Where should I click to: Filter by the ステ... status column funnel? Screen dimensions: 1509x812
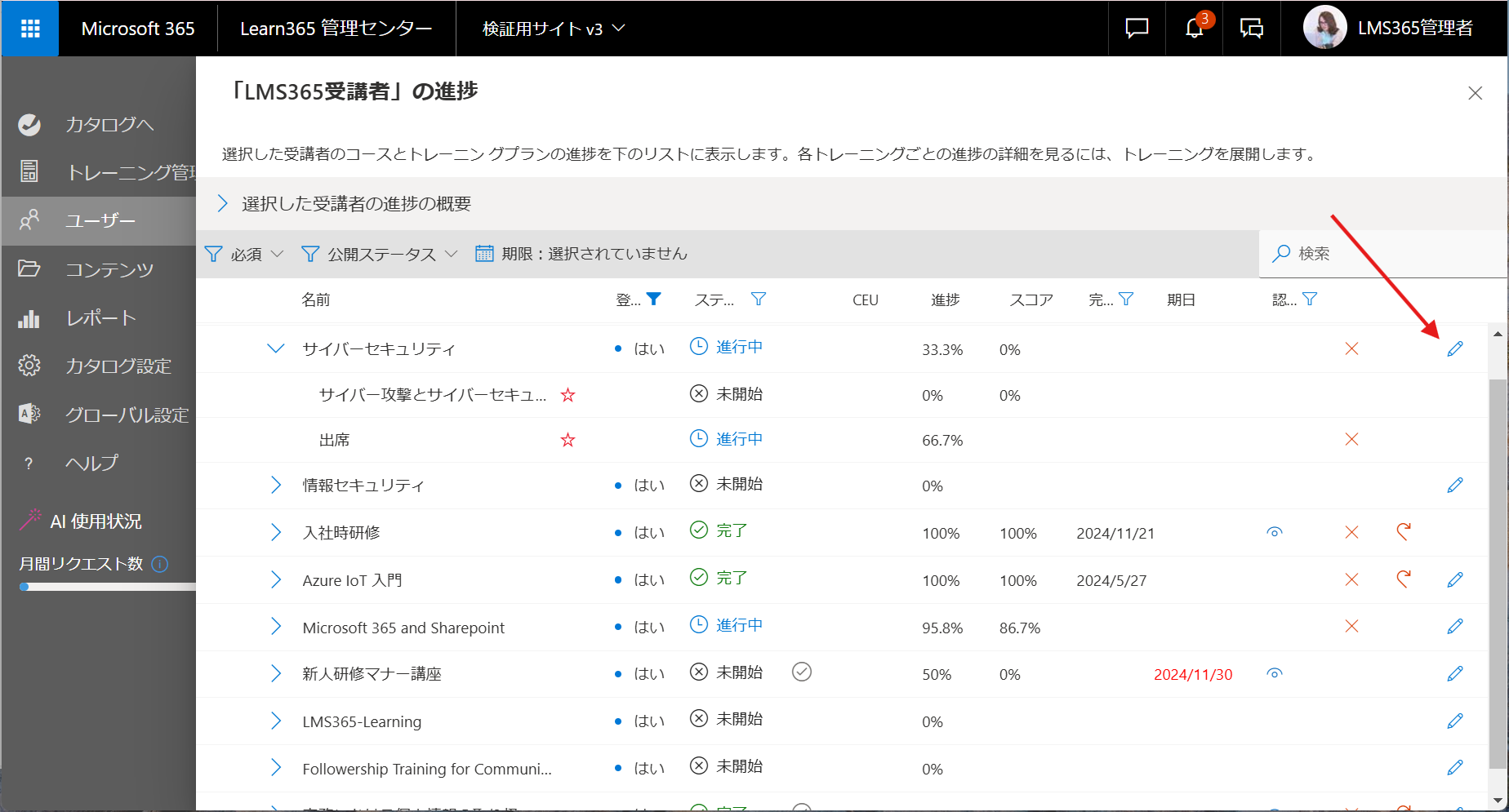pos(759,299)
